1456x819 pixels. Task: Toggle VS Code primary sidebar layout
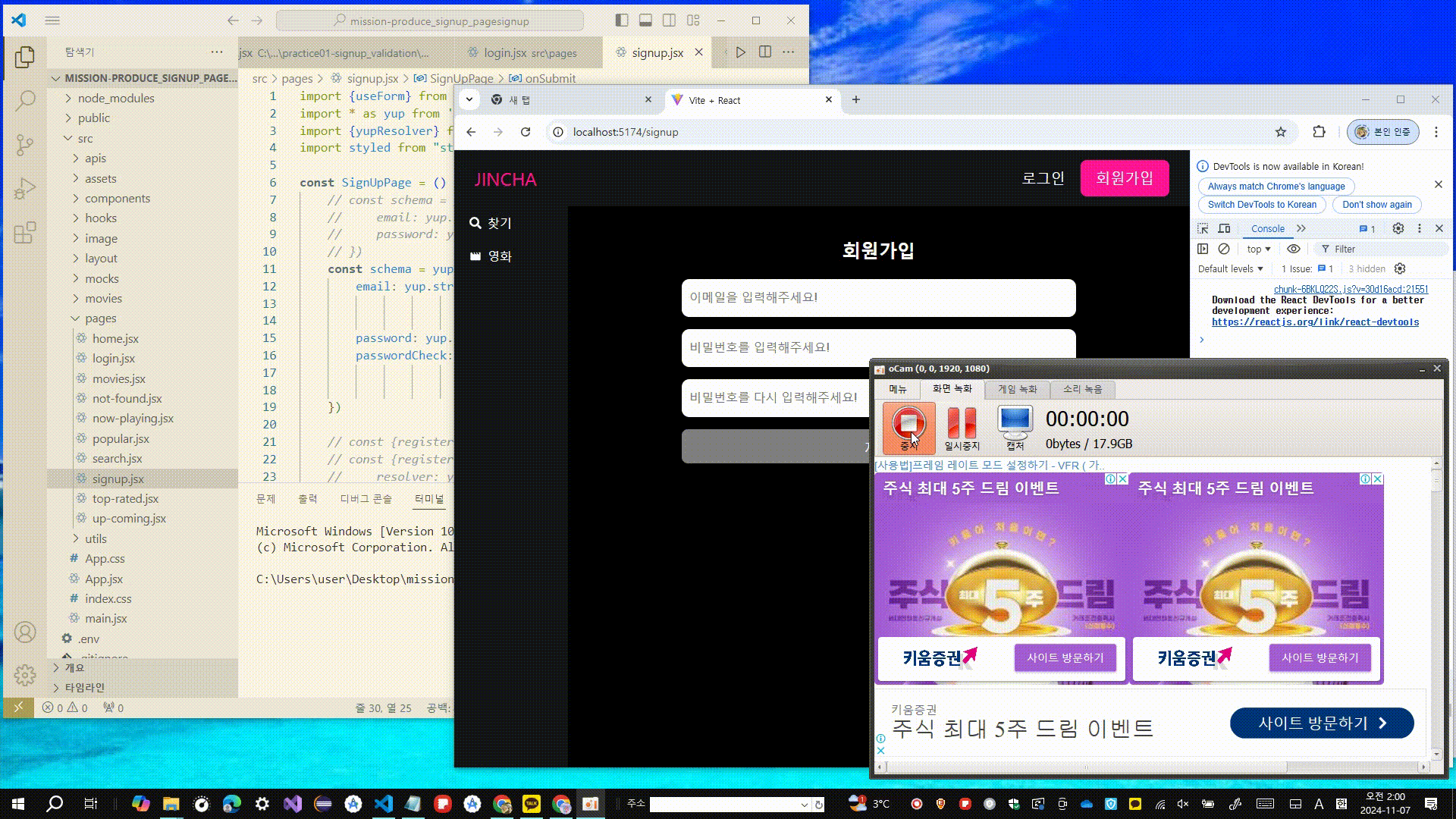click(622, 20)
